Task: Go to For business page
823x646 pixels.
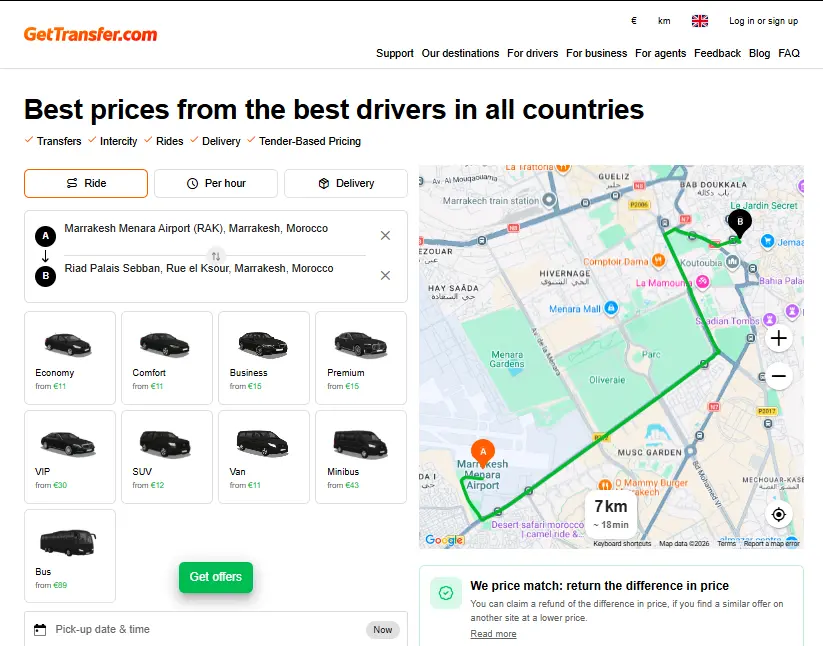Action: tap(596, 53)
